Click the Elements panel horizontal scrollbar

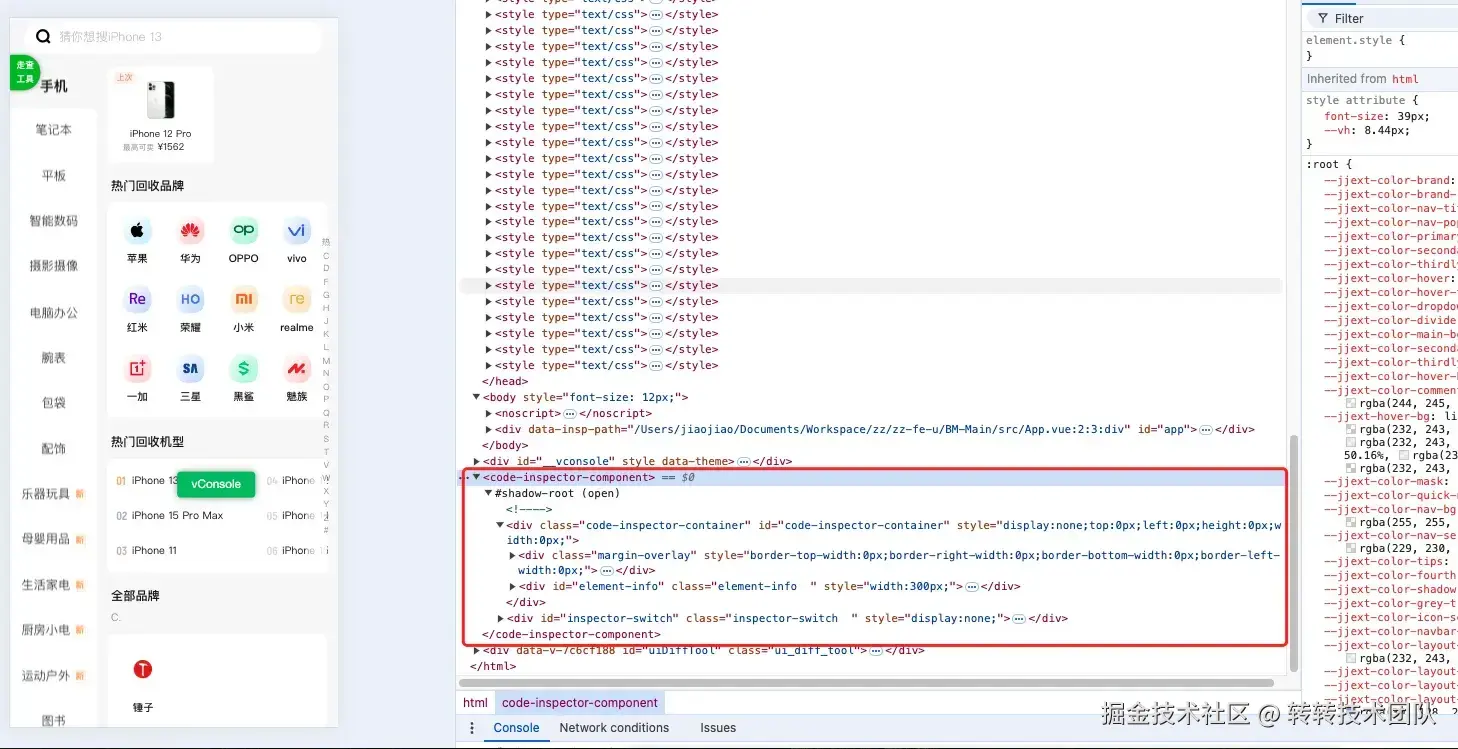[865, 683]
